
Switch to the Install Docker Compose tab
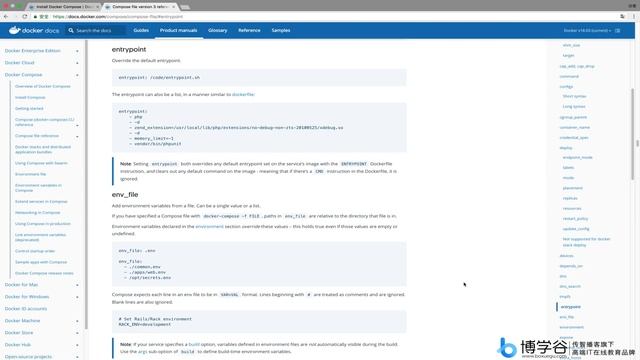[x=64, y=7]
